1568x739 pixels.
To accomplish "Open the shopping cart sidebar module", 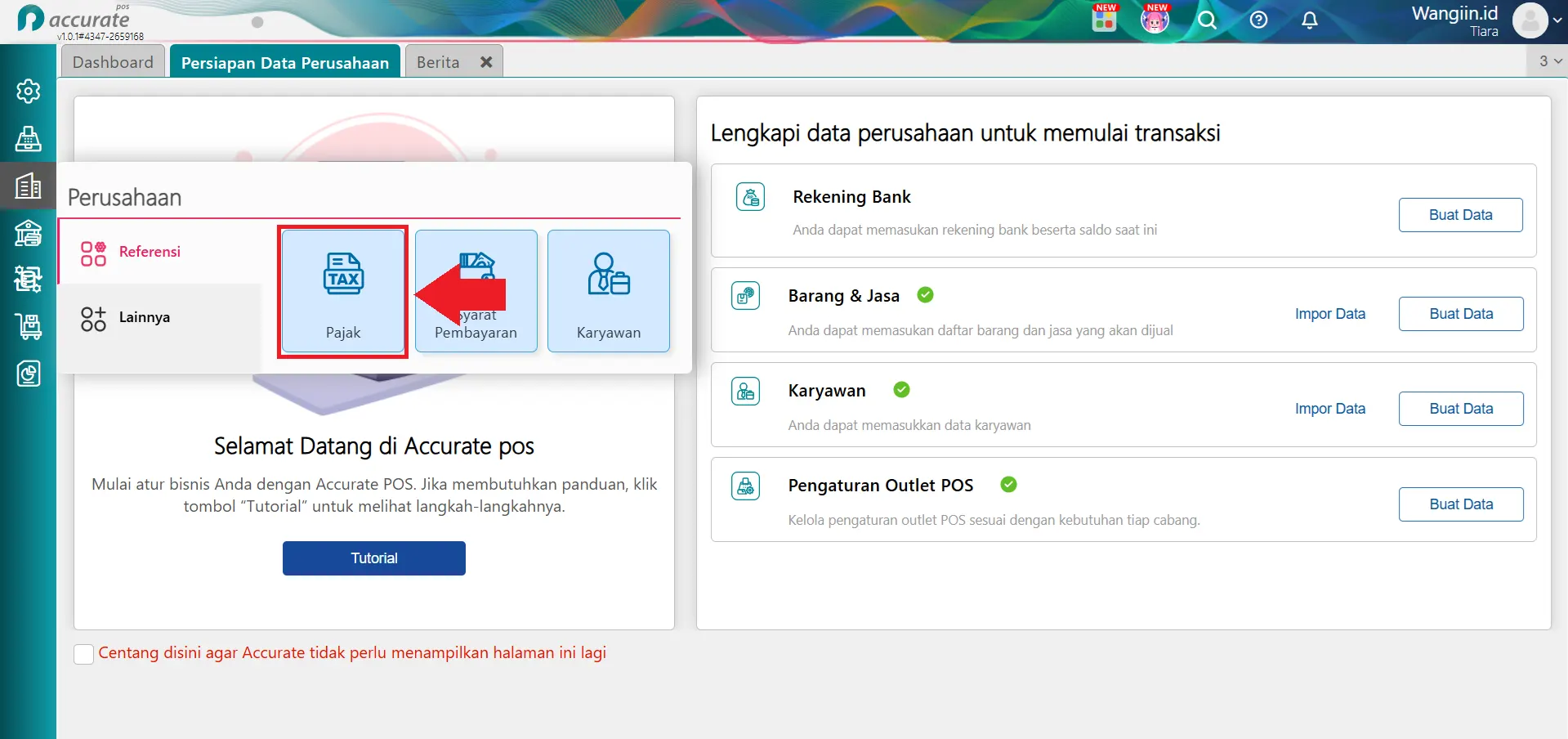I will 29,326.
